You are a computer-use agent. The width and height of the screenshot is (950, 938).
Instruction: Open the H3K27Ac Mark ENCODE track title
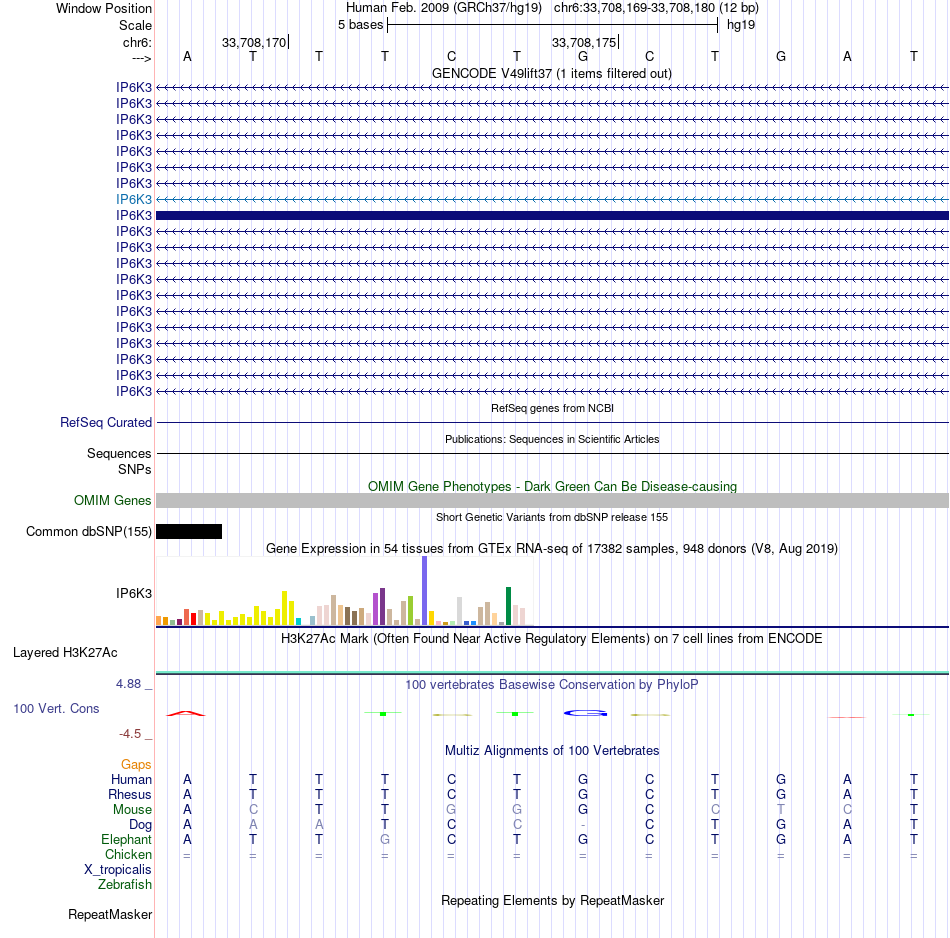click(x=552, y=639)
